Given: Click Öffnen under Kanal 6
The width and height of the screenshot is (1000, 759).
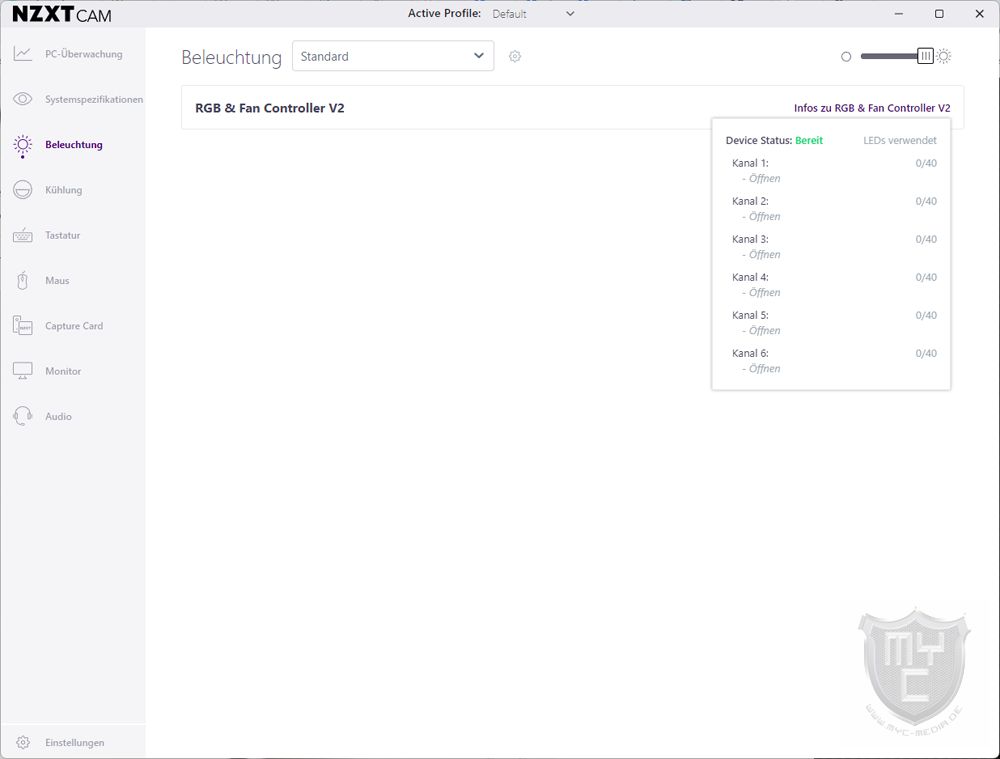Looking at the screenshot, I should point(764,369).
